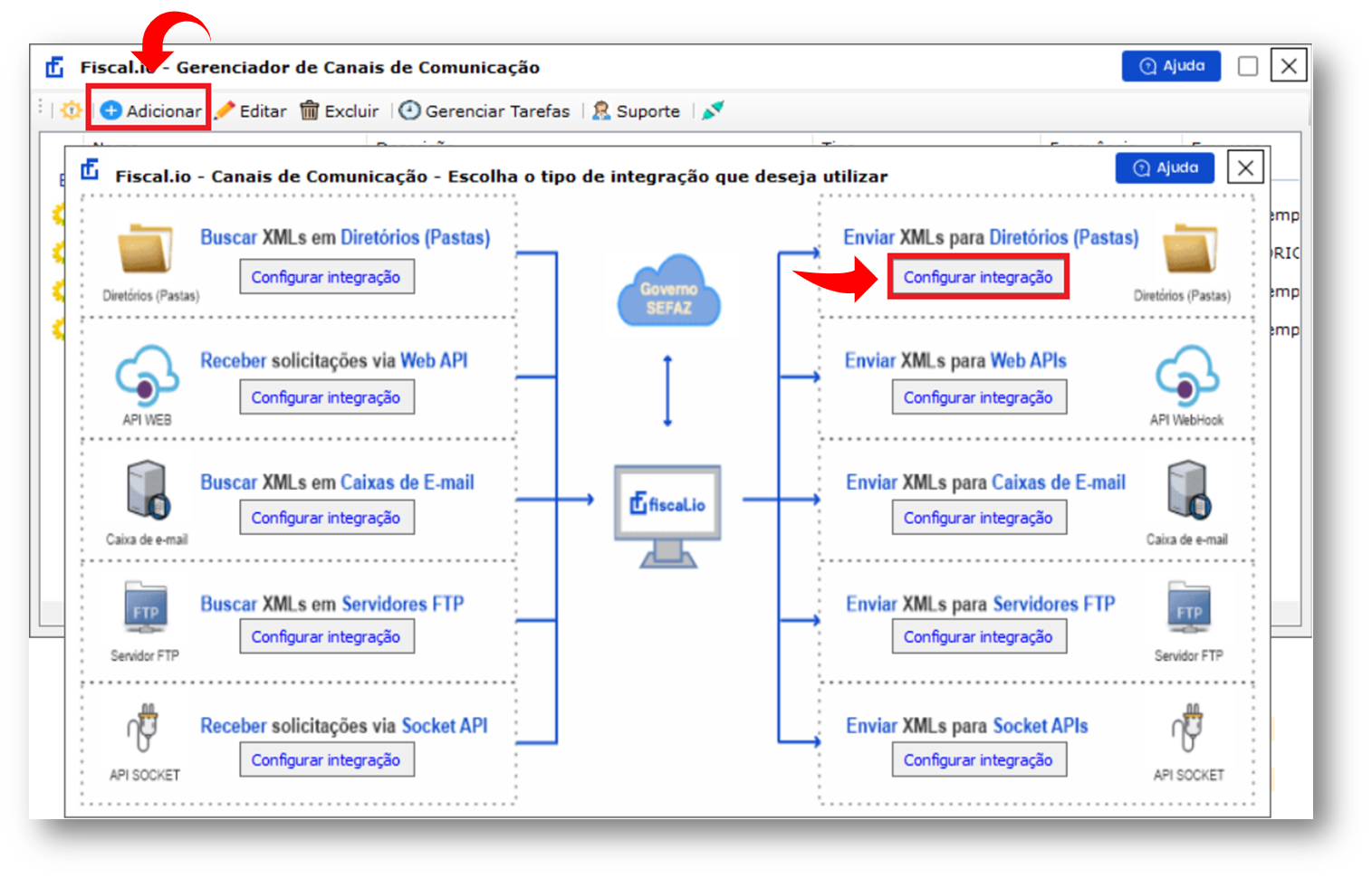Click heading Receber solicitações via Web API

coord(334,360)
